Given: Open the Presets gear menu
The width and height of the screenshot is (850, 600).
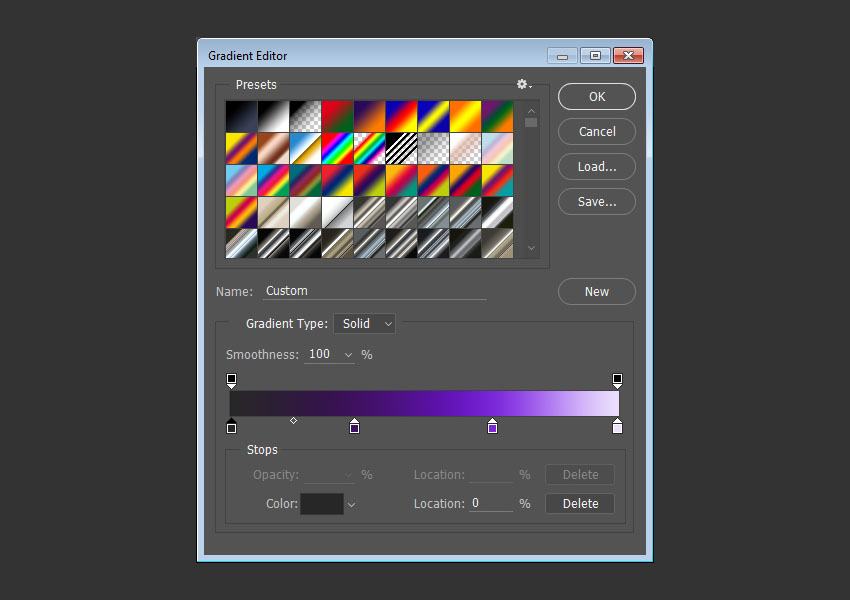Looking at the screenshot, I should click(x=523, y=85).
